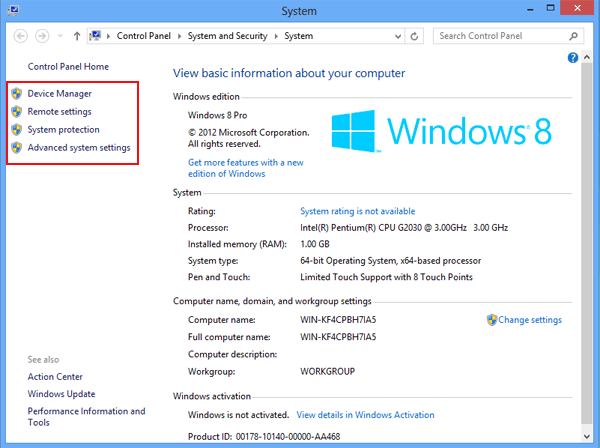The width and height of the screenshot is (600, 448).
Task: Click Product ID 00178-10140-00000-AA468
Action: pyautogui.click(x=264, y=437)
